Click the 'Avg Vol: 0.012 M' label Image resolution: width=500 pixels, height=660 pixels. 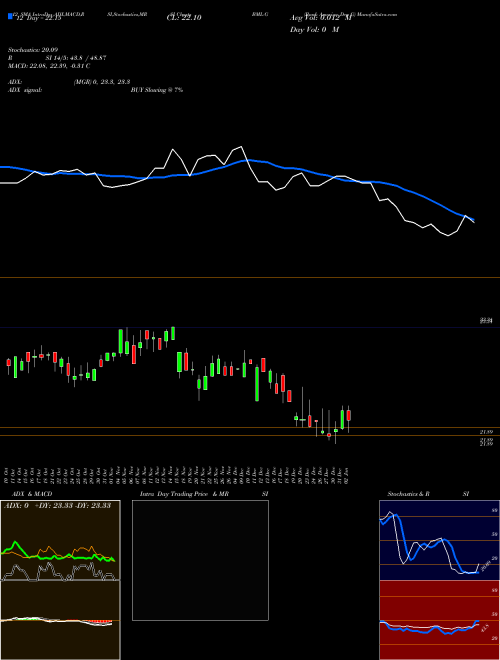pos(320,18)
